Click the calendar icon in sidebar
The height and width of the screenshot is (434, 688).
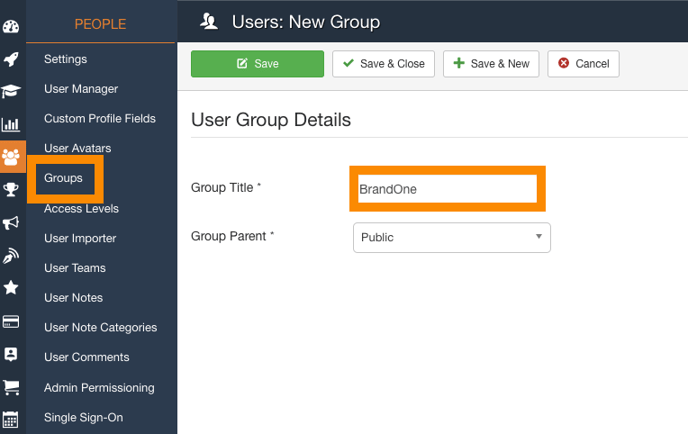[x=12, y=420]
